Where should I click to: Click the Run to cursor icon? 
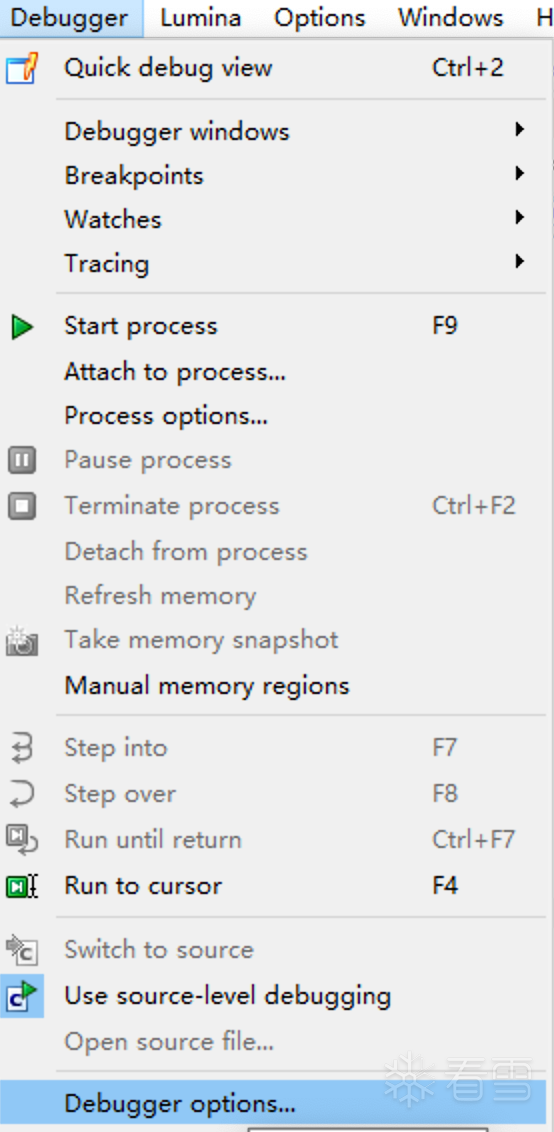click(22, 886)
